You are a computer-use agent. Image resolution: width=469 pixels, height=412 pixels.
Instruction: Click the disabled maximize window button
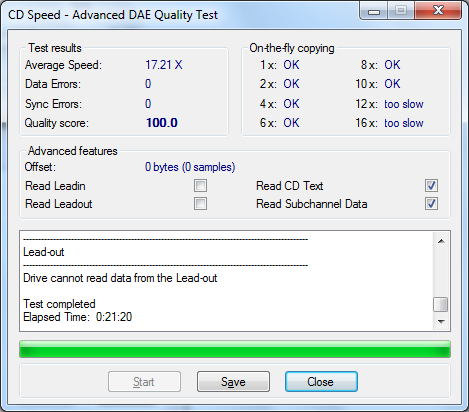[x=401, y=11]
